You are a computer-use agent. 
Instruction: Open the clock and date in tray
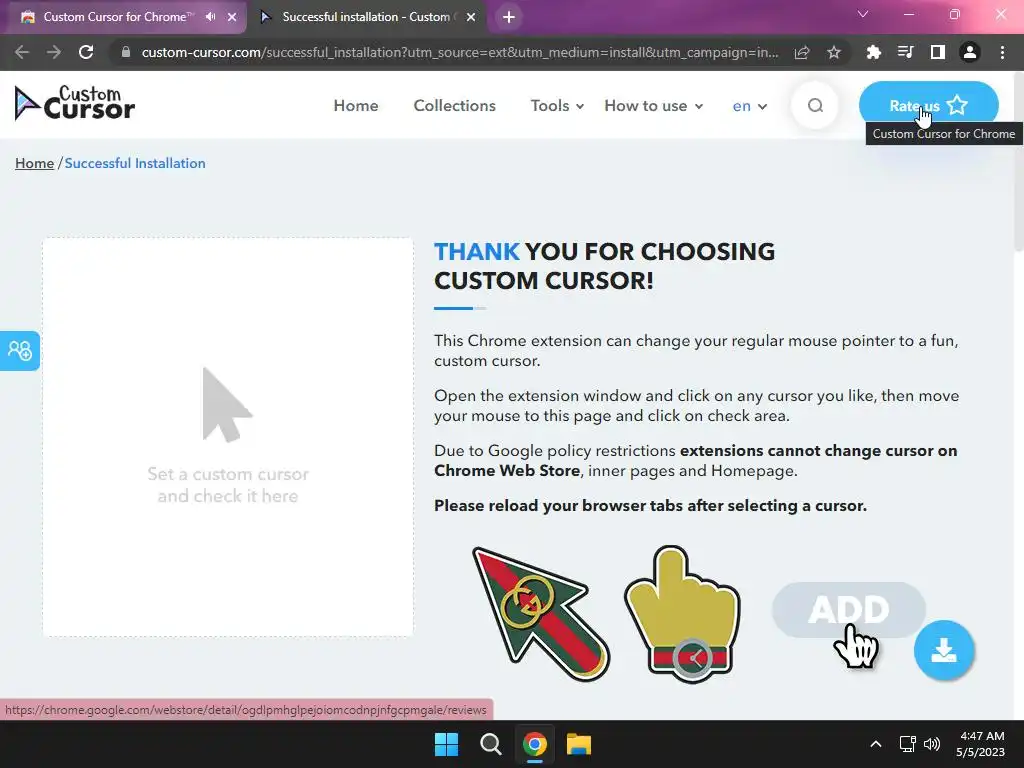pos(981,744)
